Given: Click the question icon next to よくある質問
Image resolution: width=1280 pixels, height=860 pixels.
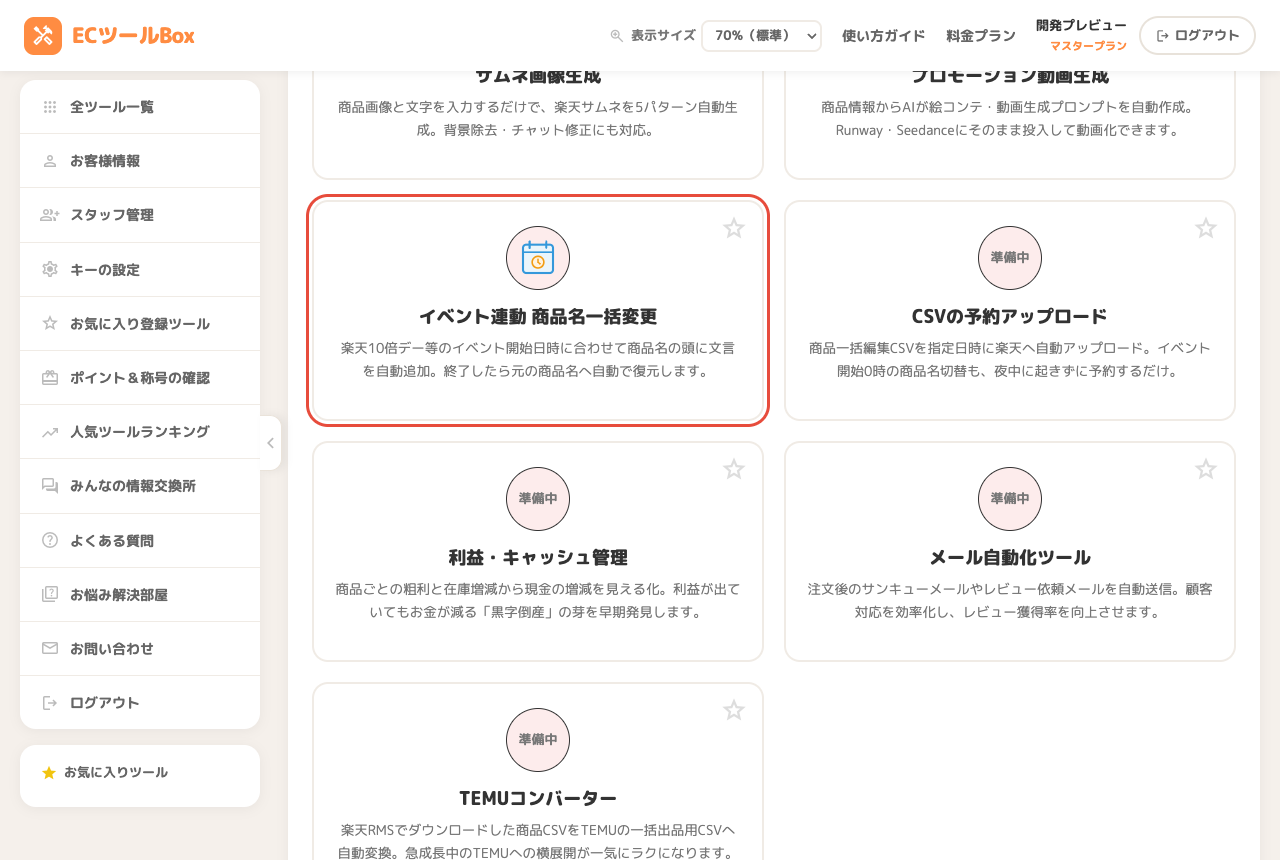Looking at the screenshot, I should point(50,540).
